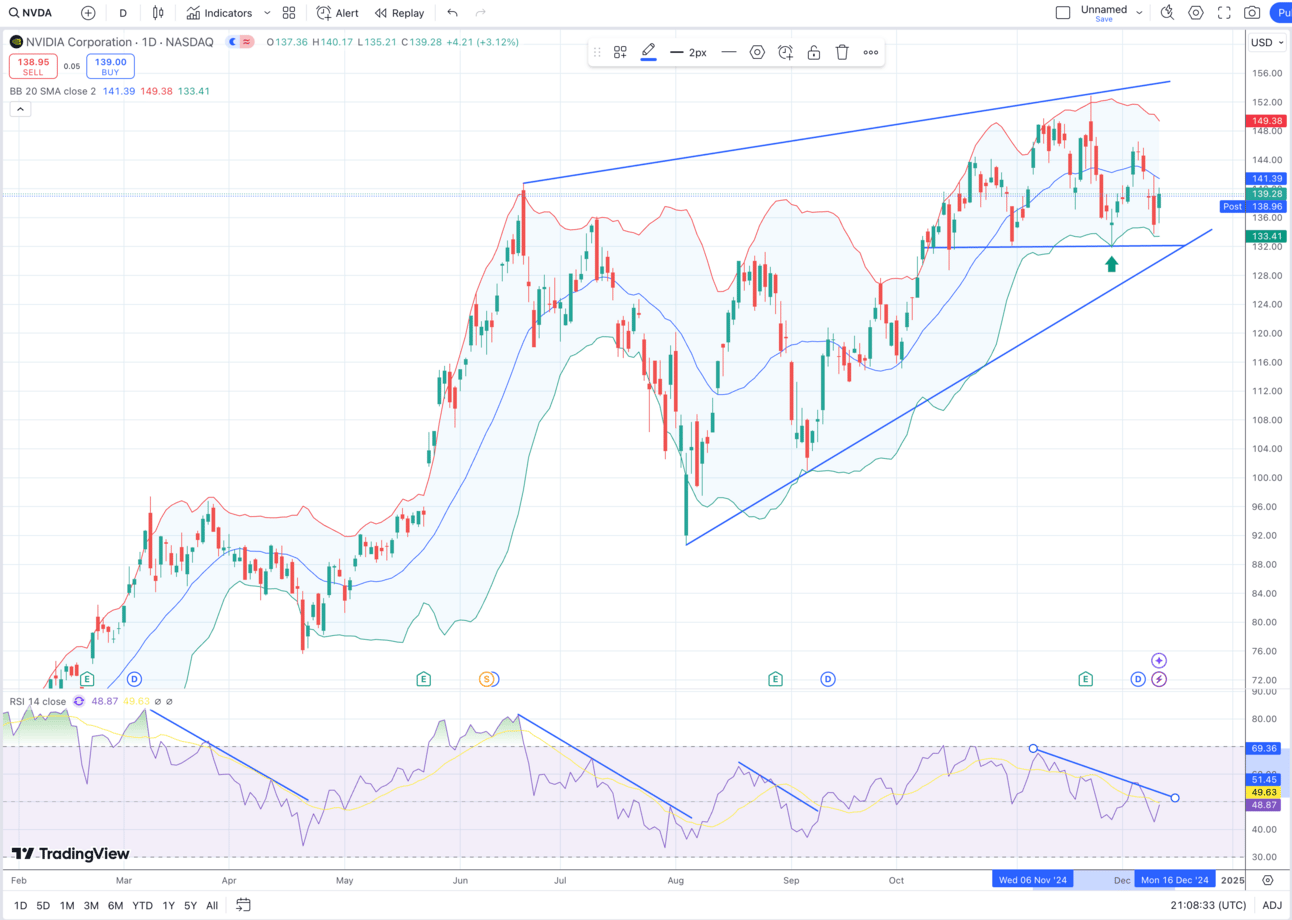The image size is (1292, 920).
Task: Lock the selected drawing
Action: pos(814,52)
